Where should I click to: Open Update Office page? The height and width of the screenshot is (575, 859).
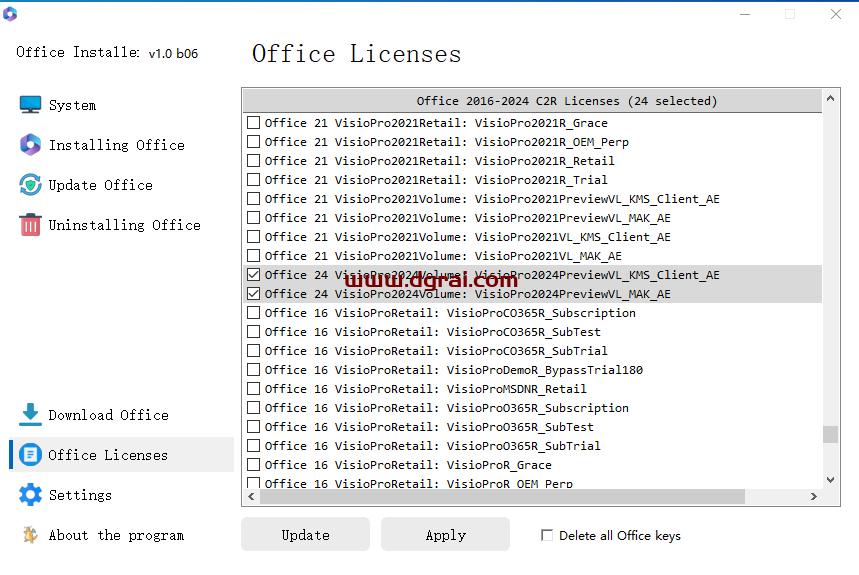point(101,185)
